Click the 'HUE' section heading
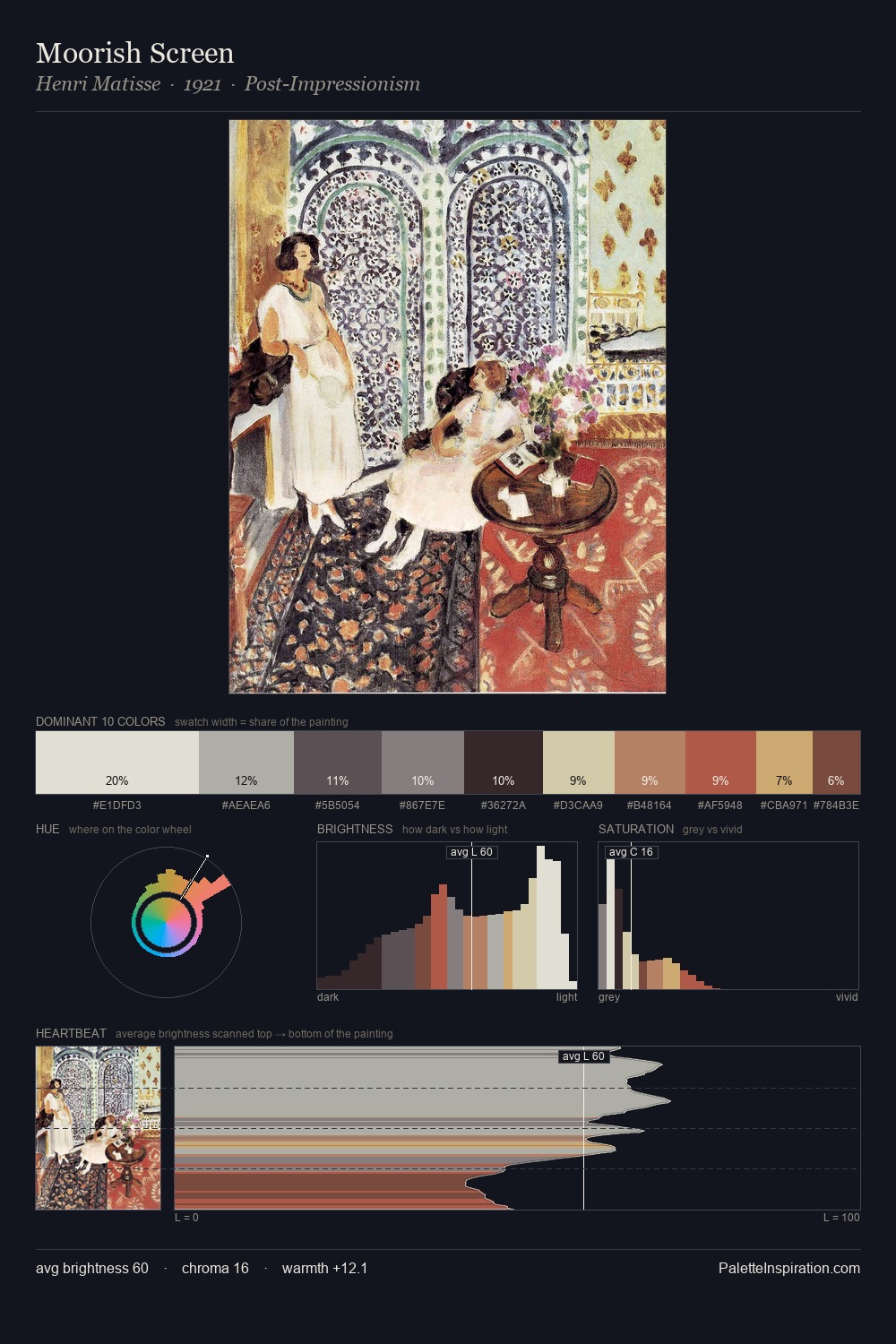Image resolution: width=896 pixels, height=1344 pixels. [x=47, y=829]
